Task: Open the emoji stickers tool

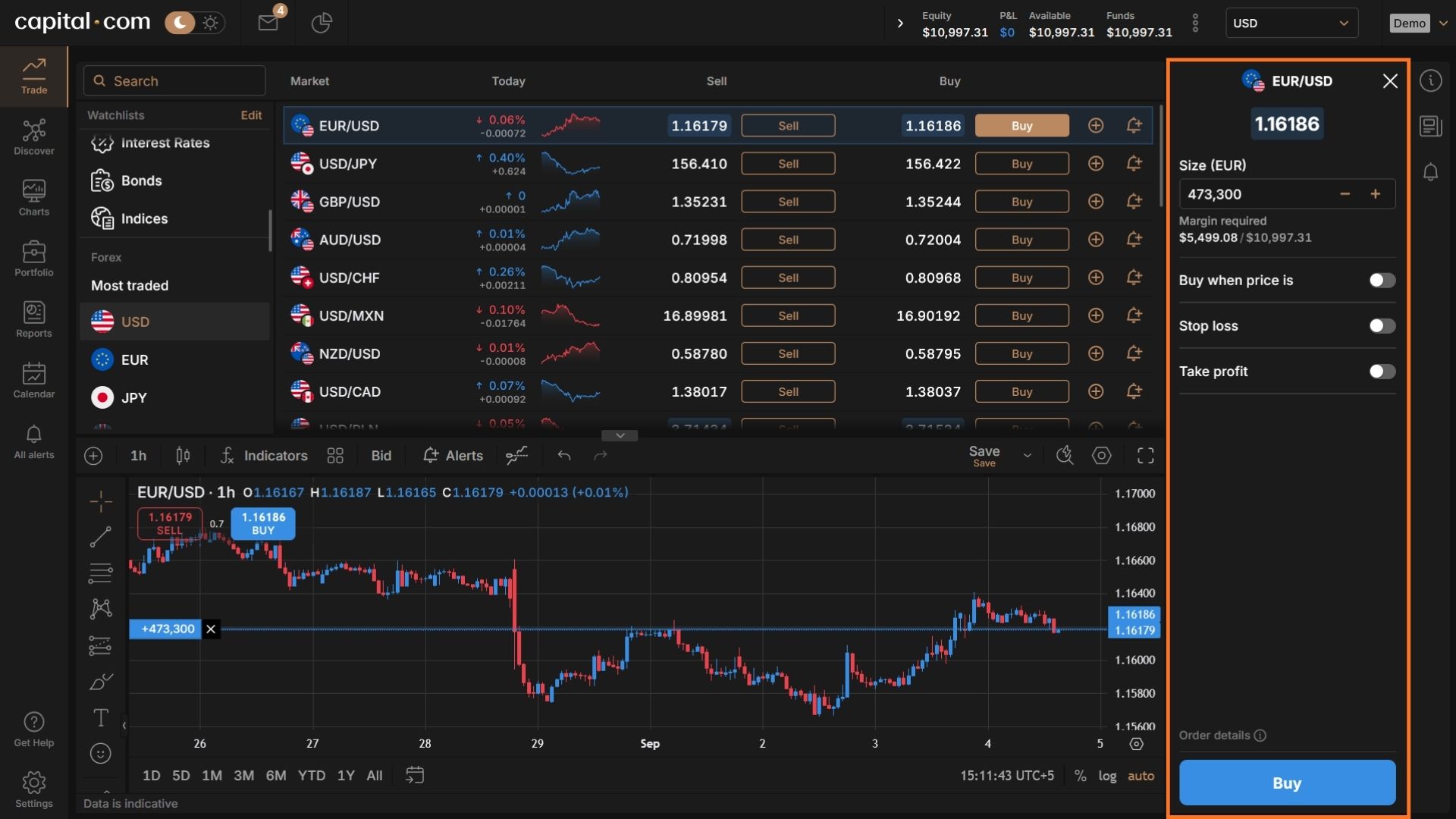Action: [x=101, y=754]
